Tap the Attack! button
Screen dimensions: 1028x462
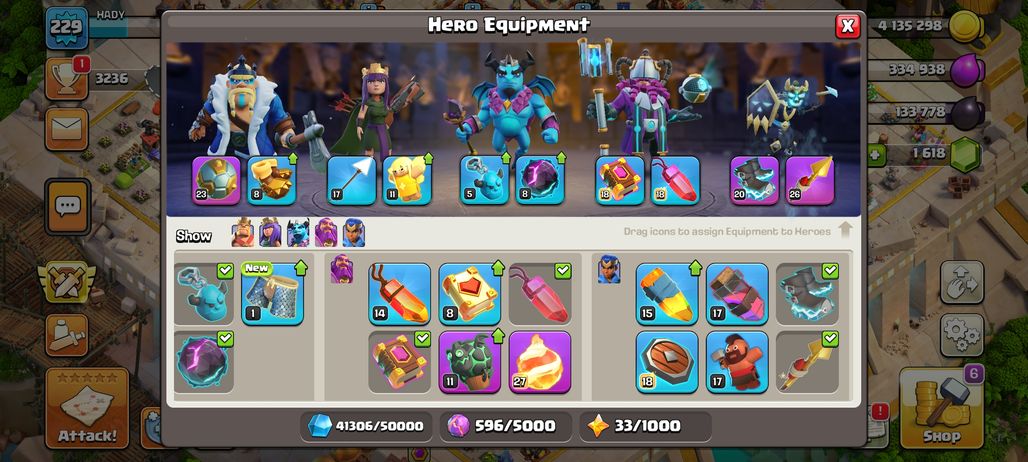click(87, 408)
